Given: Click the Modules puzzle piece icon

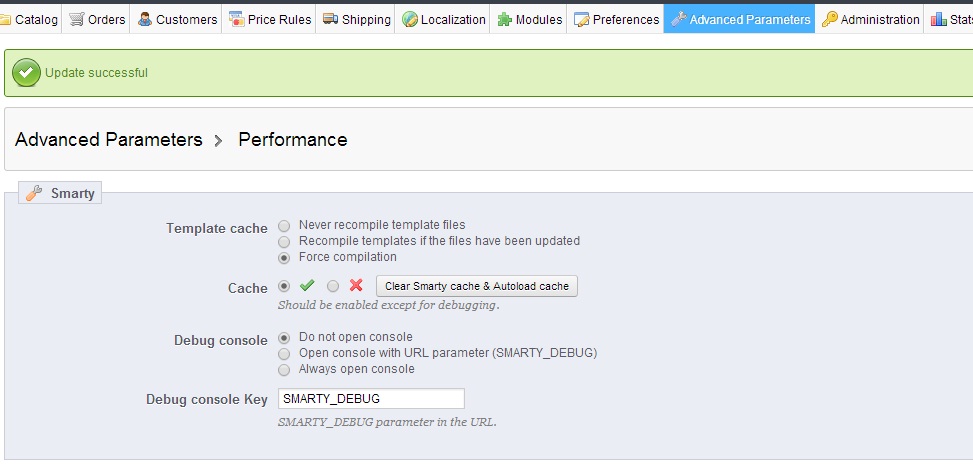Looking at the screenshot, I should (505, 19).
